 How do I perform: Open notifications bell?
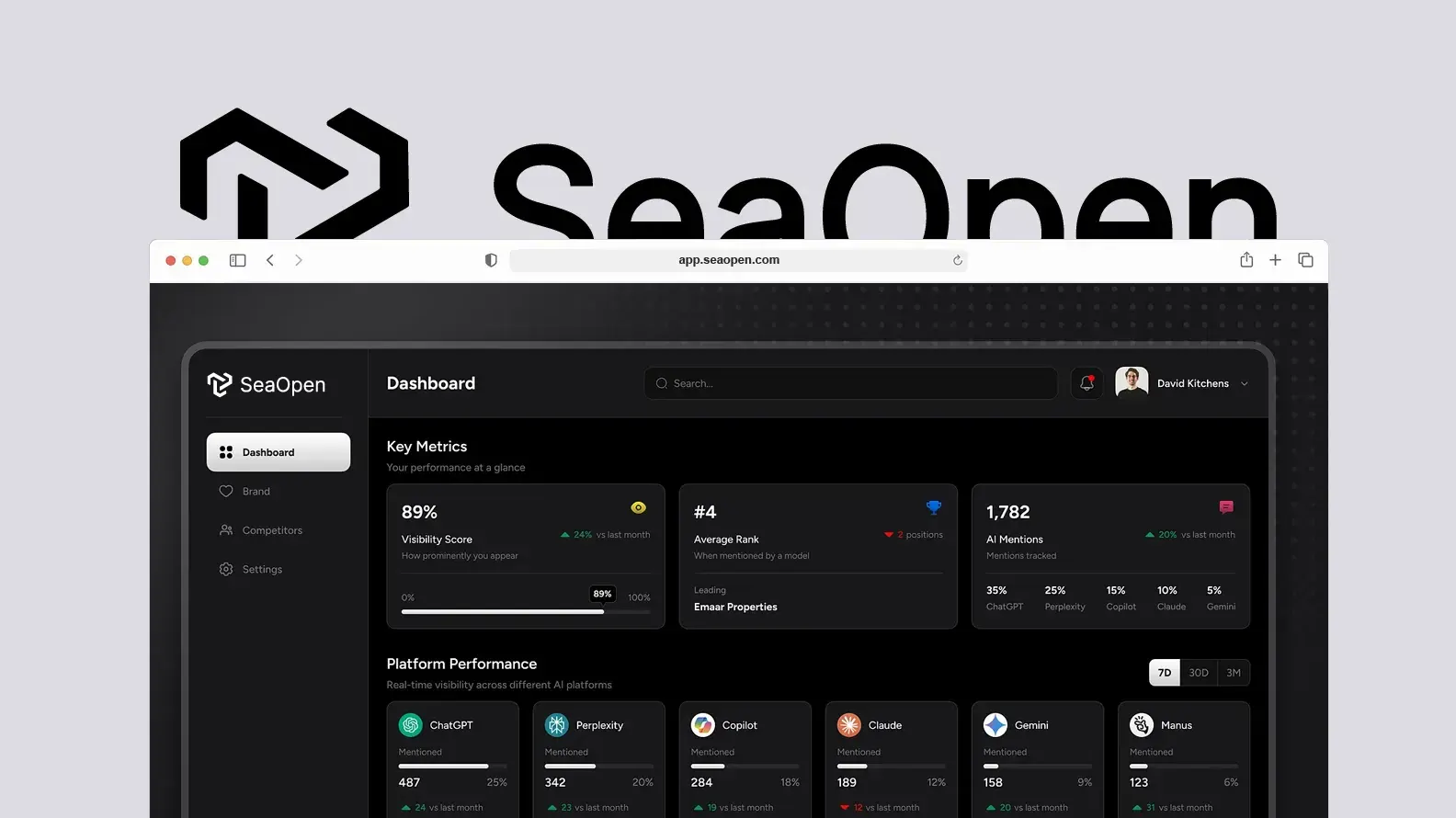click(1086, 383)
